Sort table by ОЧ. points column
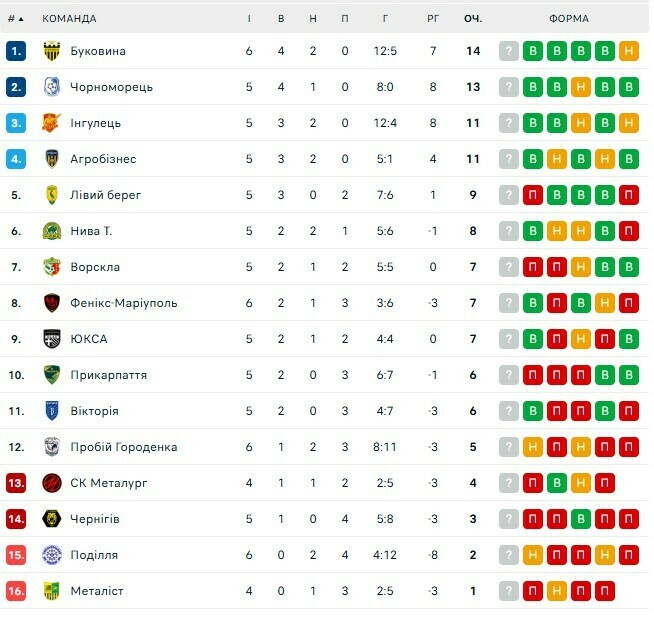This screenshot has height=617, width=654. (x=473, y=18)
